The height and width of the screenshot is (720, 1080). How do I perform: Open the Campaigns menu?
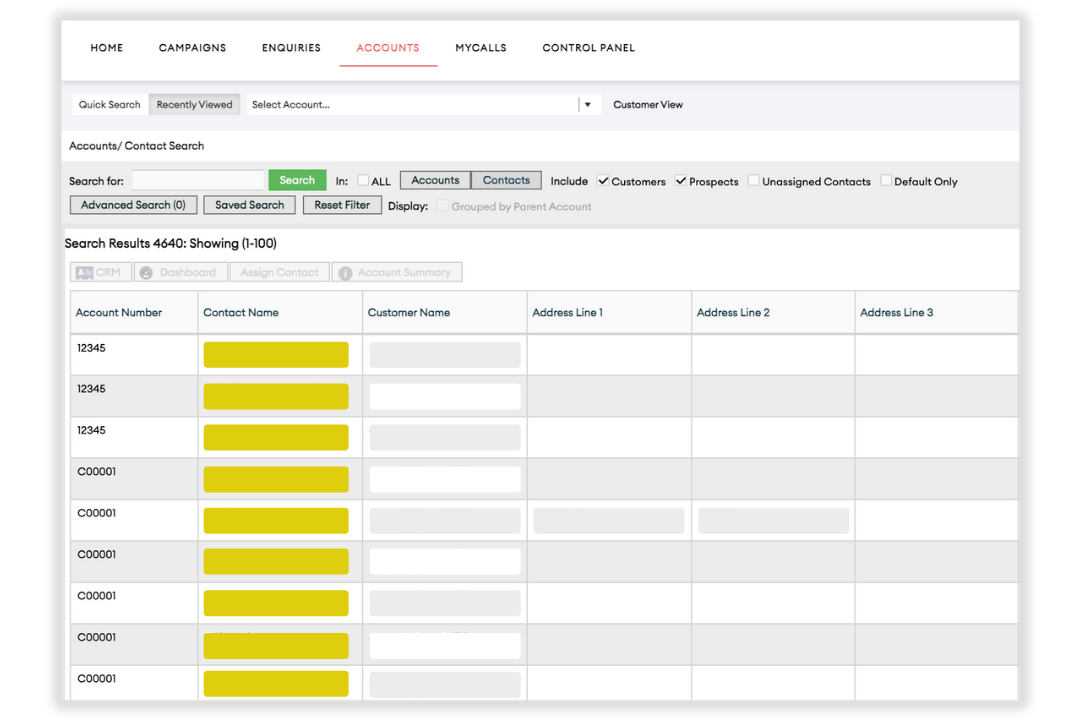[192, 48]
